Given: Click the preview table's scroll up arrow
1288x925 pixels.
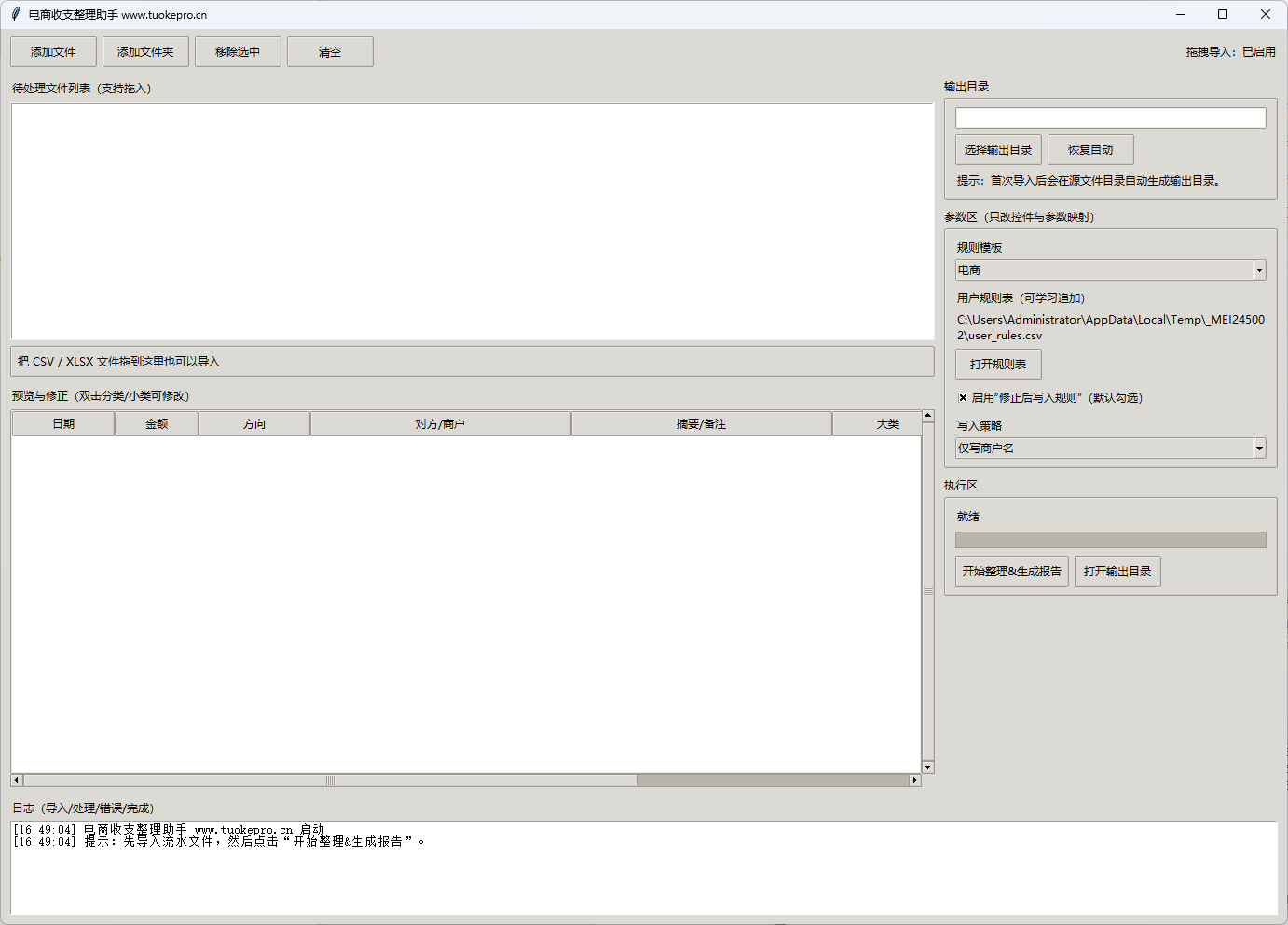Looking at the screenshot, I should pyautogui.click(x=928, y=416).
